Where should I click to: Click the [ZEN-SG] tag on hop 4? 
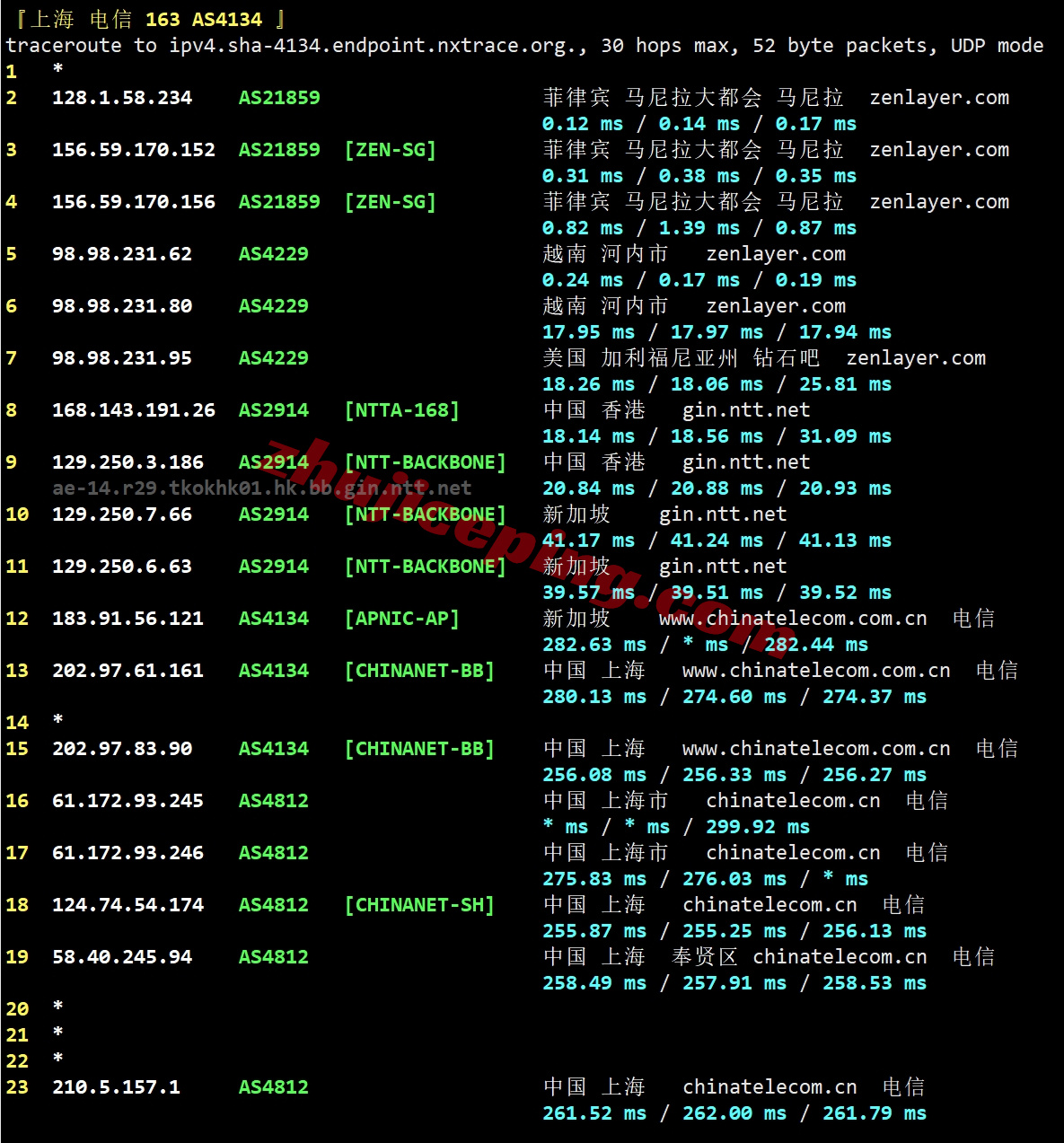tap(391, 202)
